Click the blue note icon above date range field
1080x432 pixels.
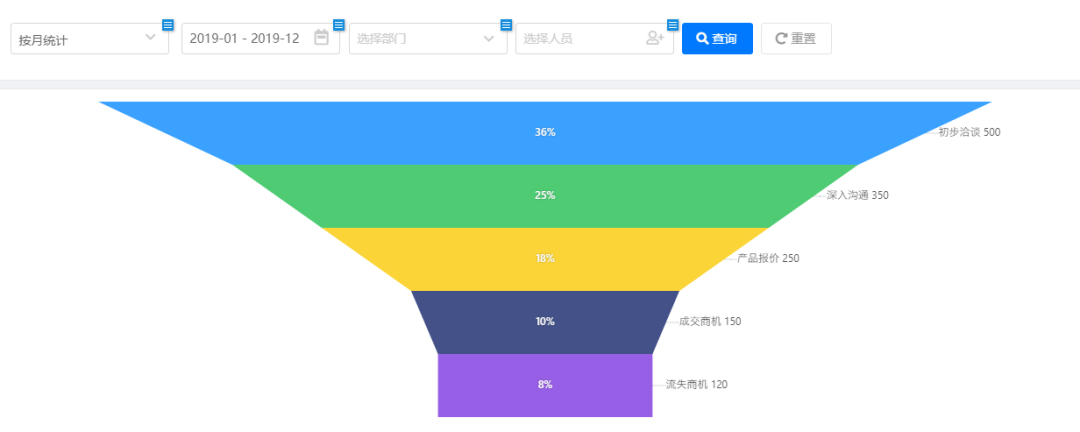339,25
